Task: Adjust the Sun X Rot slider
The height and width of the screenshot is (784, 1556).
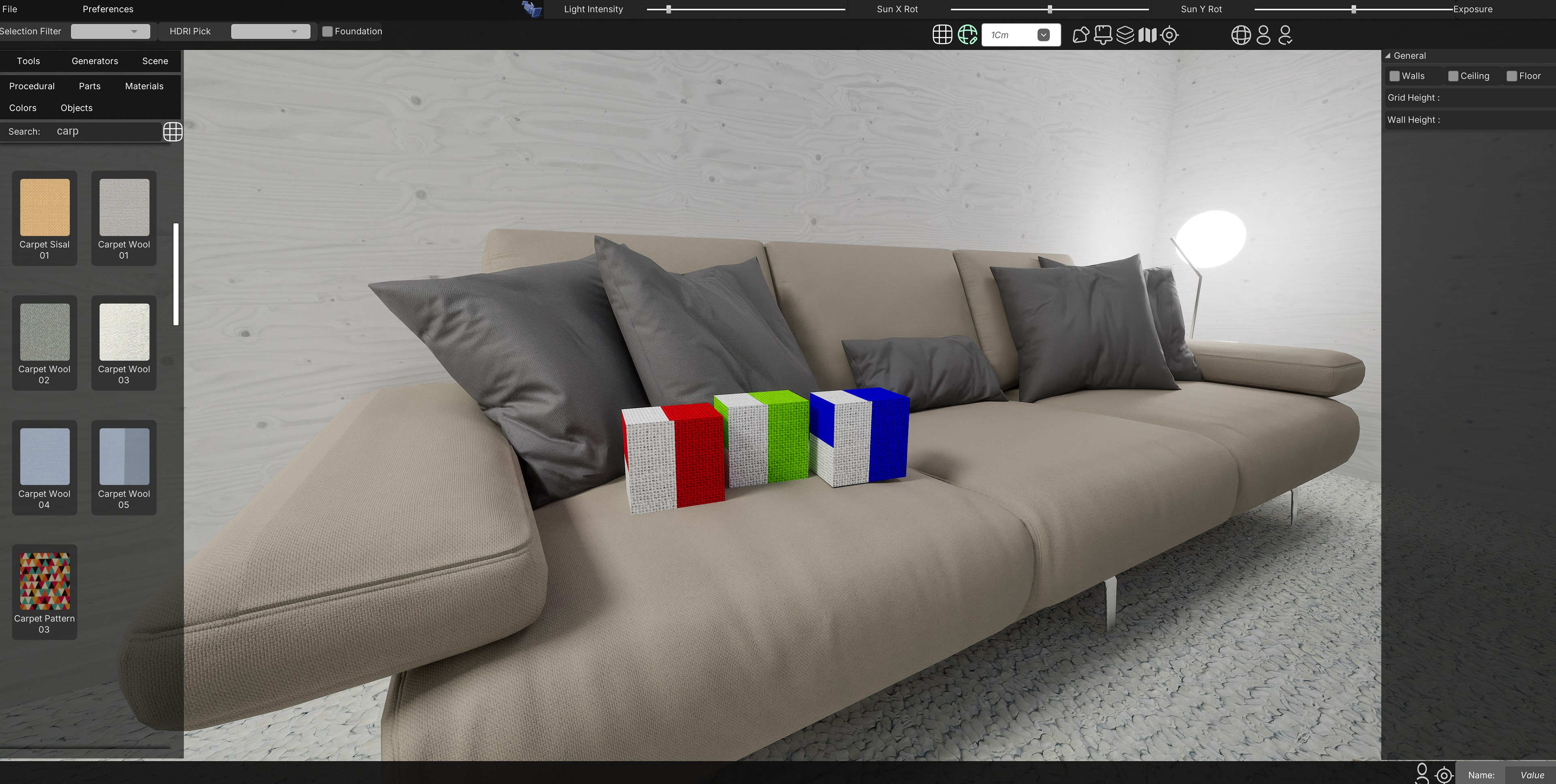Action: click(1050, 9)
